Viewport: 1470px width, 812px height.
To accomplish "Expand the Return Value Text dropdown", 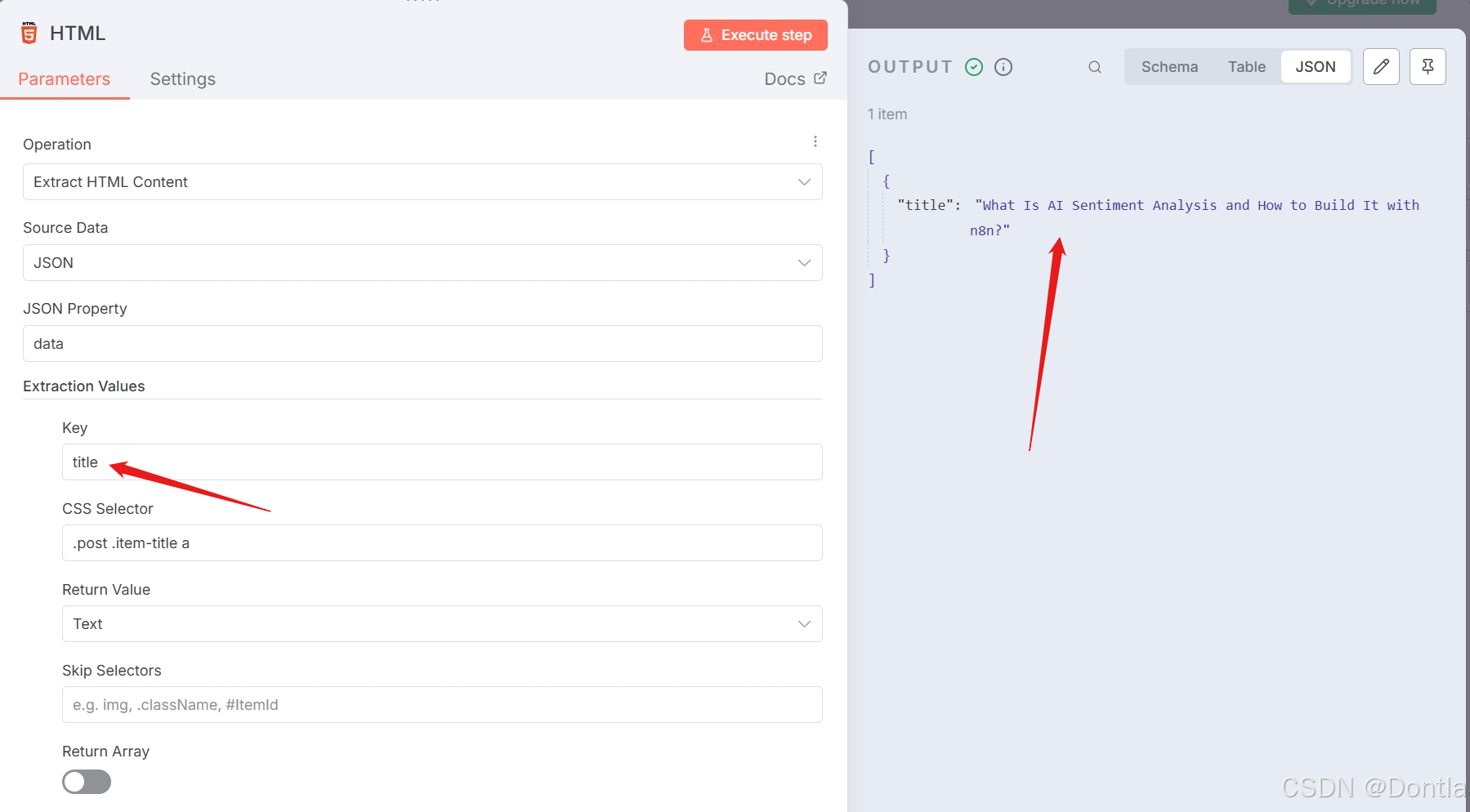I will coord(442,624).
